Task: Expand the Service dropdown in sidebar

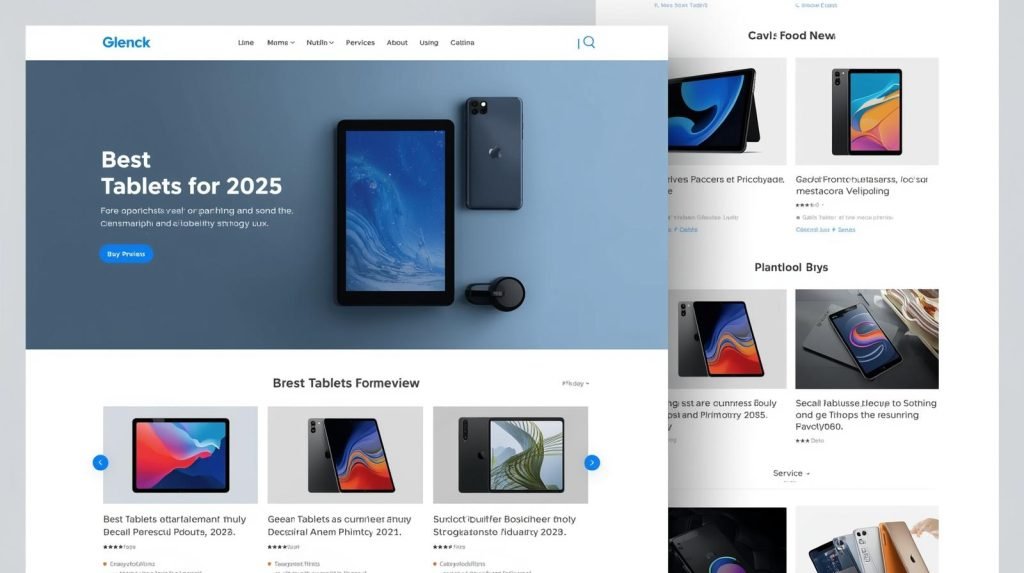Action: pos(791,473)
